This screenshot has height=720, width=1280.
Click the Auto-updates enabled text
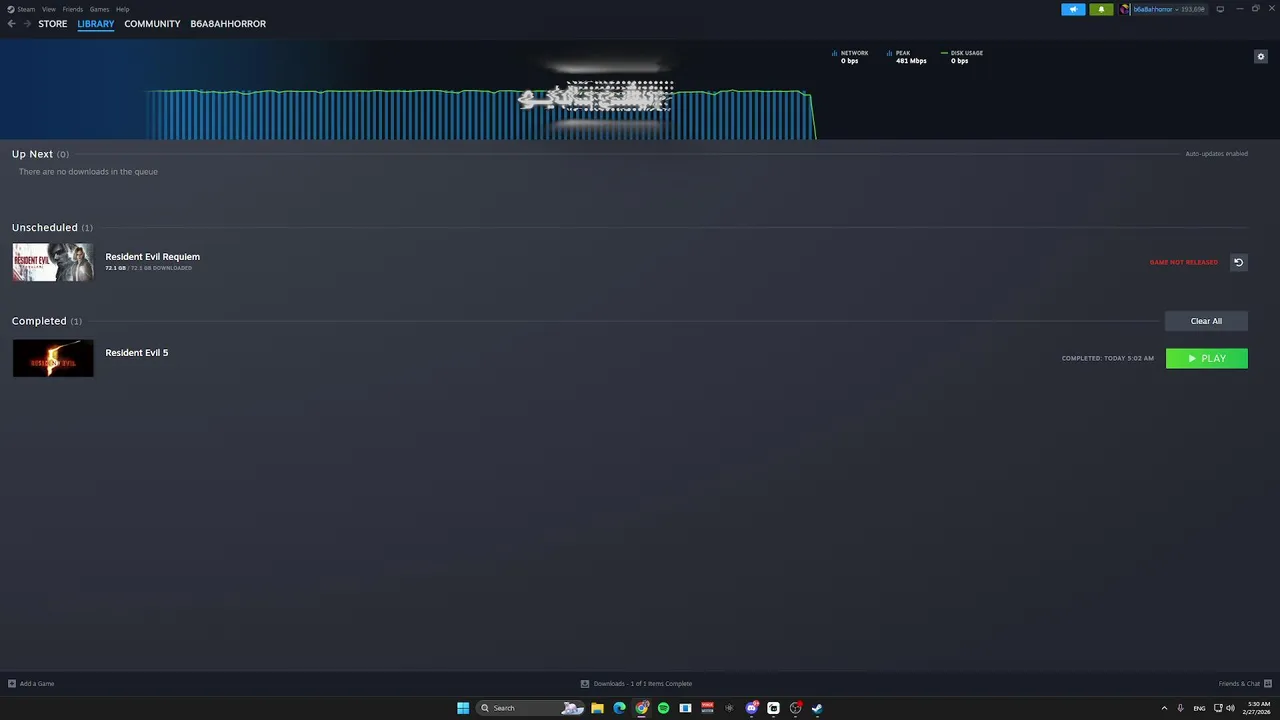(1216, 154)
